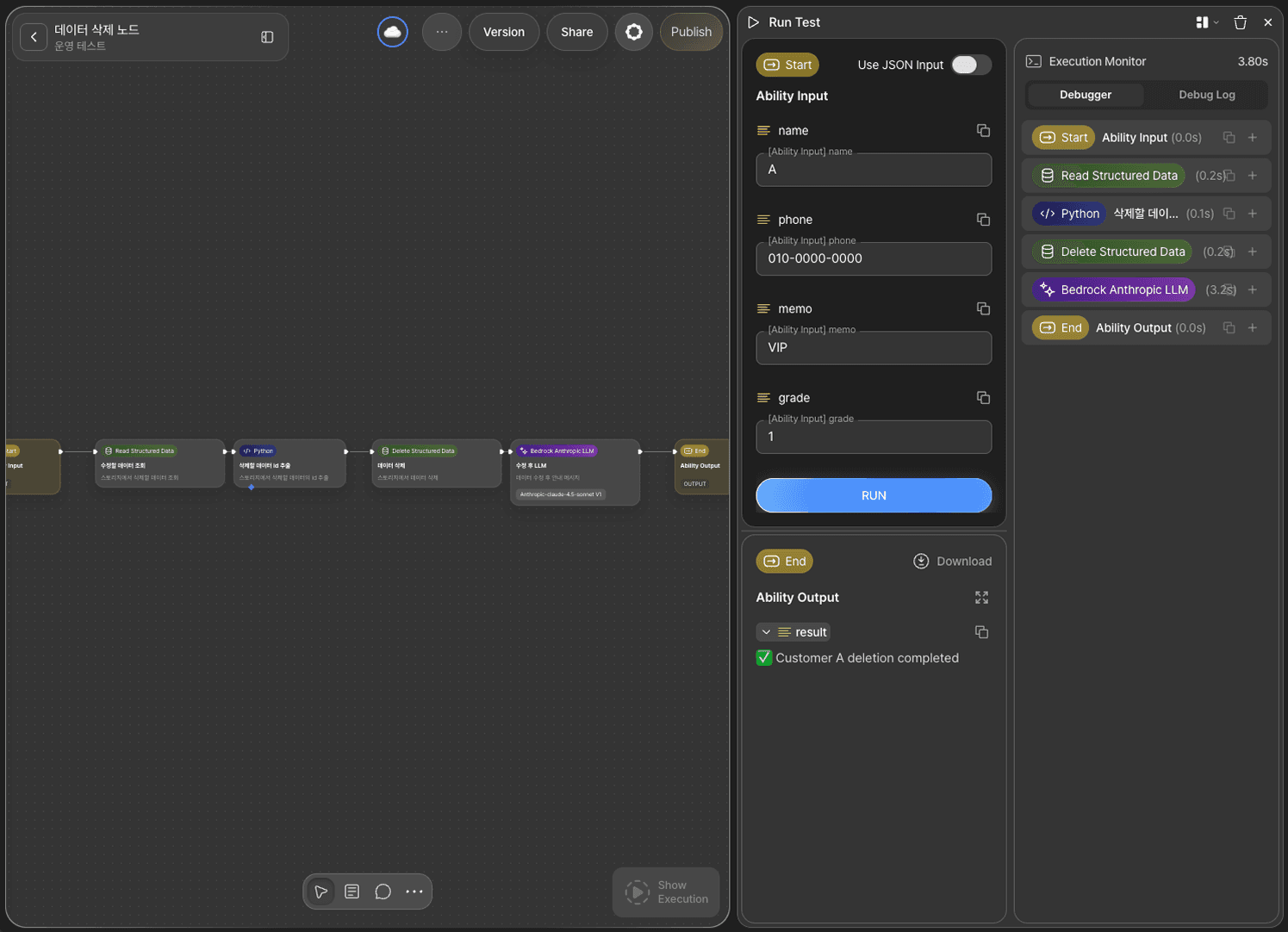Click the trash icon in Run Test
Viewport: 1288px width, 932px height.
tap(1241, 22)
